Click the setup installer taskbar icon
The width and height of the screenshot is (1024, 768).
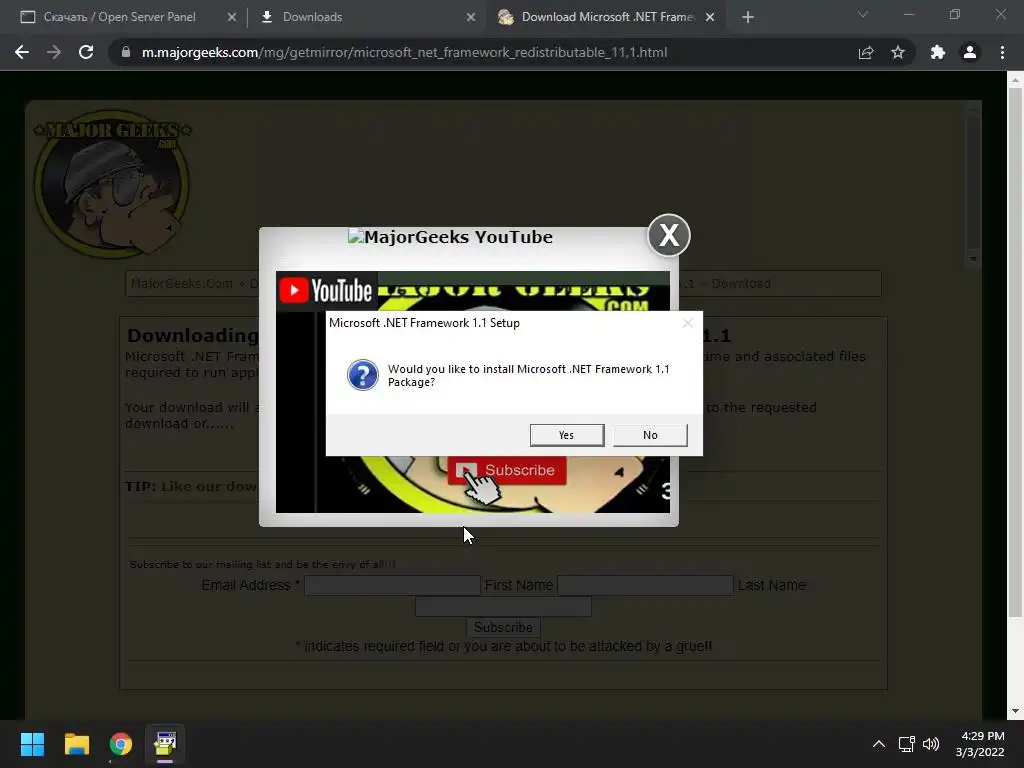tap(165, 744)
